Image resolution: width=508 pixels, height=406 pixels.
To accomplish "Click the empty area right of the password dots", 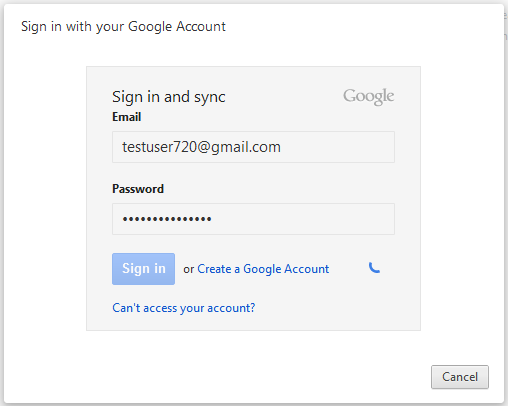I will tap(303, 219).
